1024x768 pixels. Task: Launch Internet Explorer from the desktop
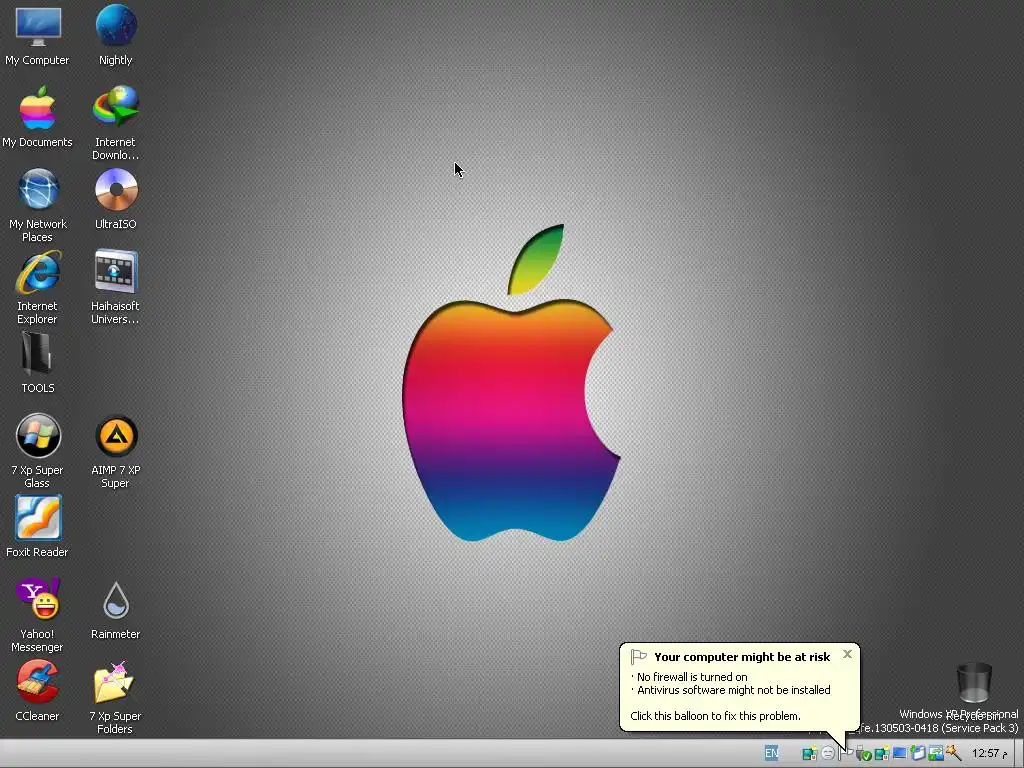tap(37, 287)
